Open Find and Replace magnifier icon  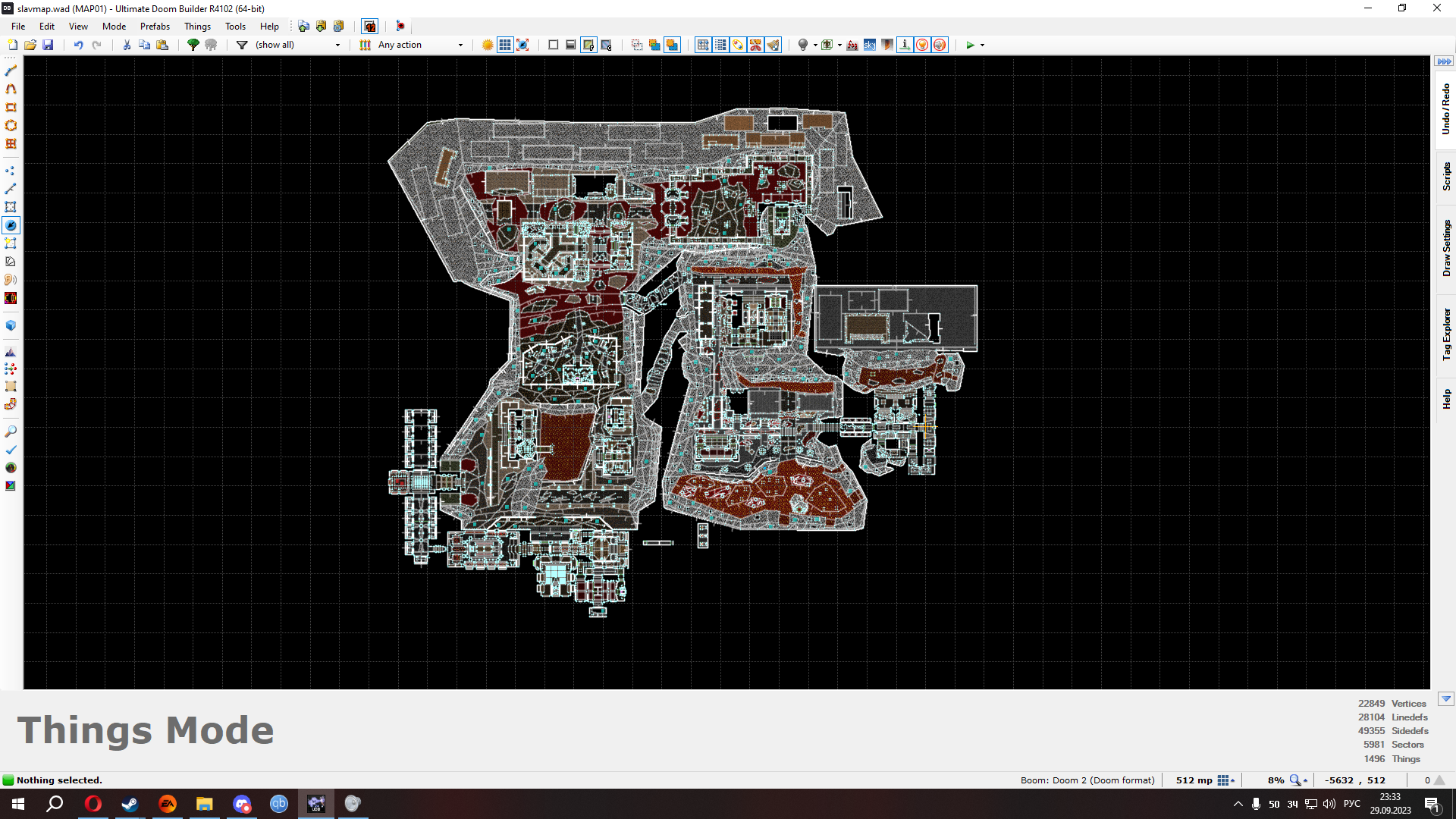tap(11, 431)
